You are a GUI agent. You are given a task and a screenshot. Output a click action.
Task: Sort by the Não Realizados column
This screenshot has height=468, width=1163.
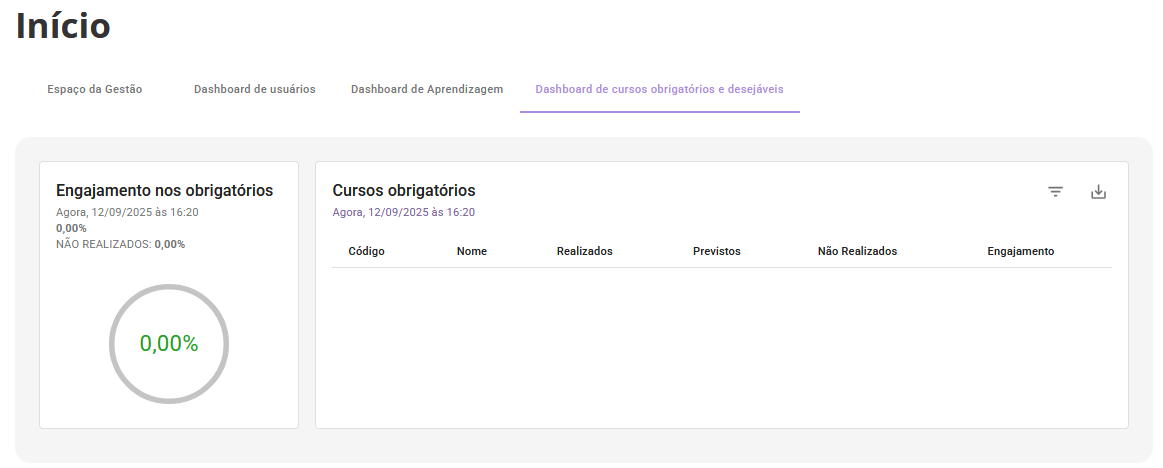pos(857,251)
